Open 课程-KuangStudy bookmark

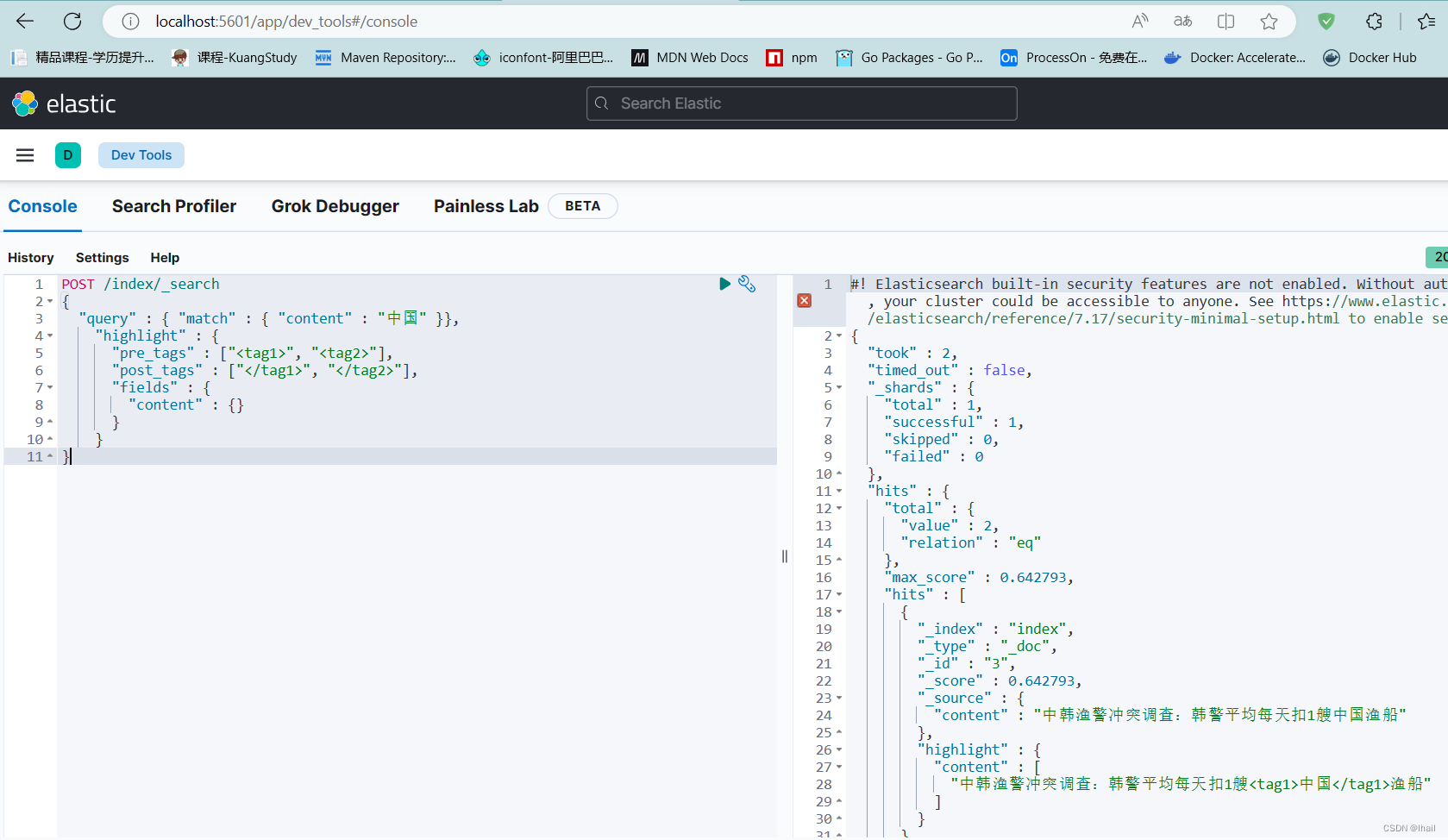coord(234,58)
